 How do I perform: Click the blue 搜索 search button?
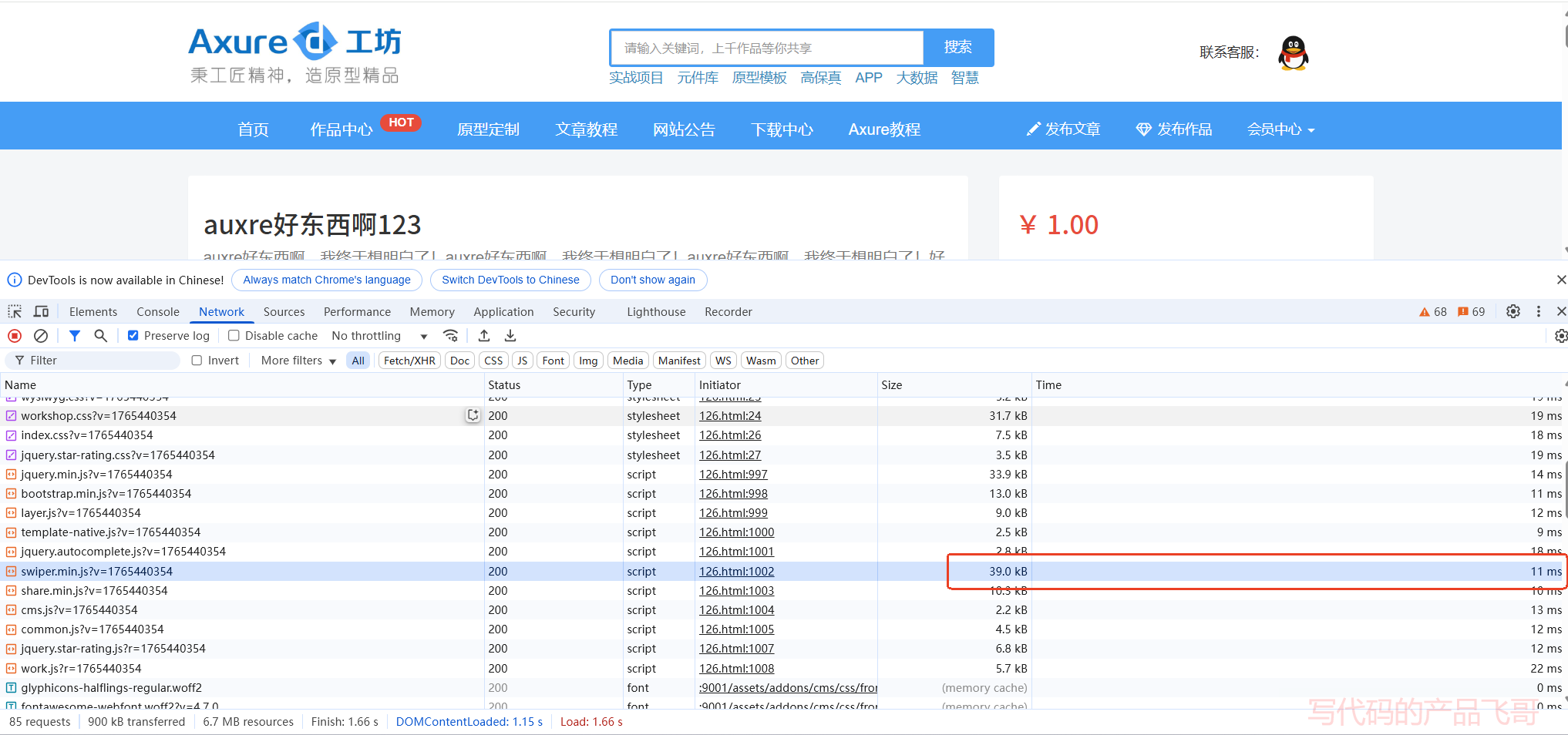pos(958,48)
